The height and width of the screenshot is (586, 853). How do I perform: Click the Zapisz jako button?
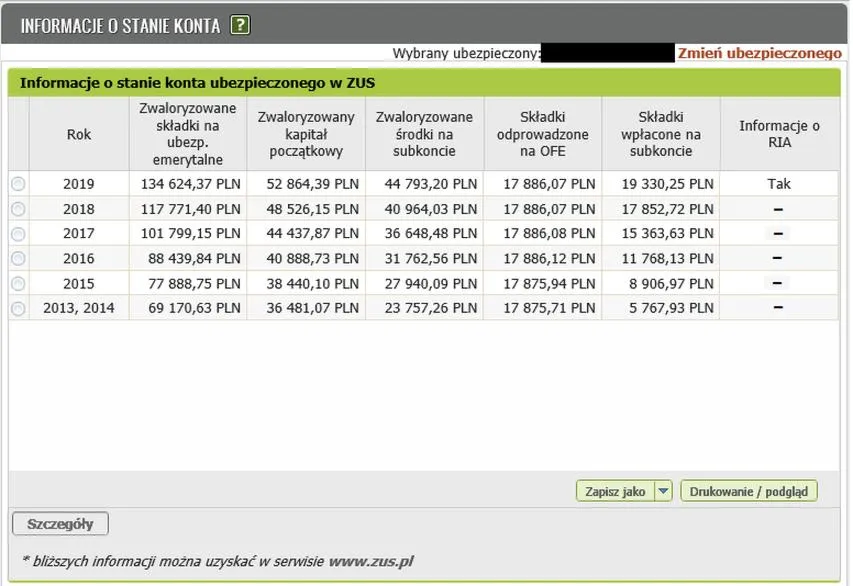point(615,491)
